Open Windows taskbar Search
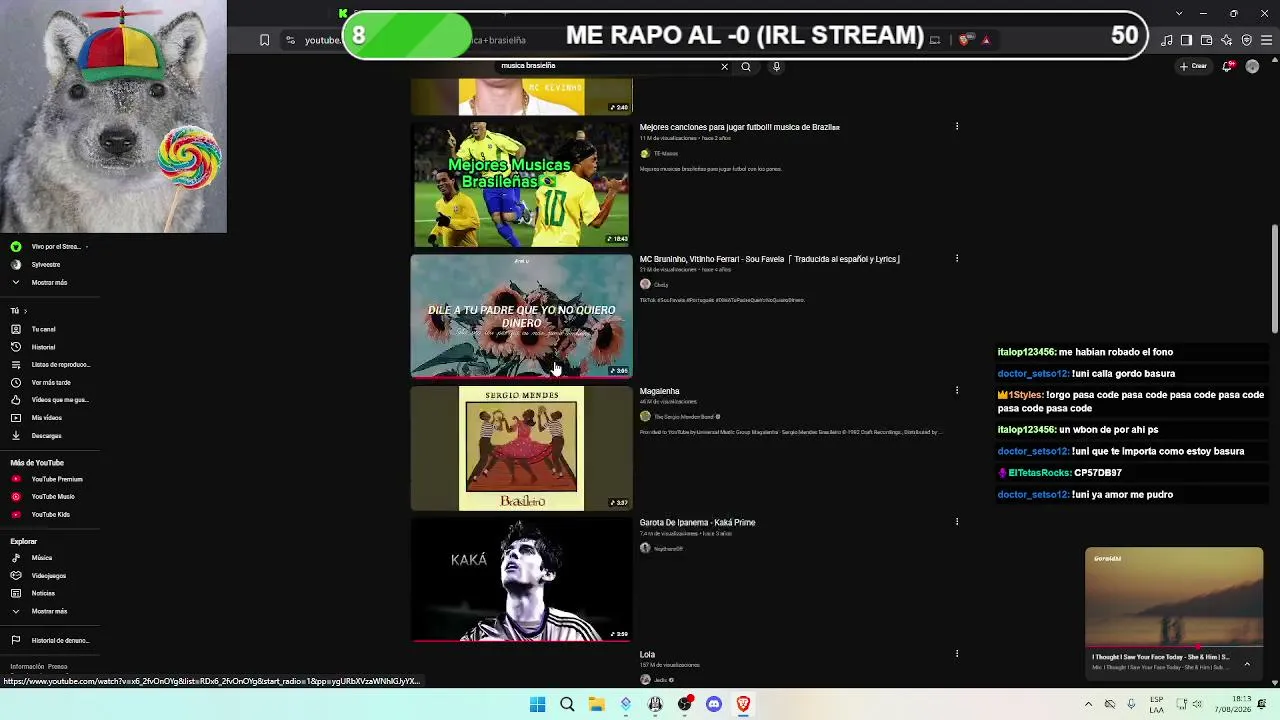 tap(567, 704)
